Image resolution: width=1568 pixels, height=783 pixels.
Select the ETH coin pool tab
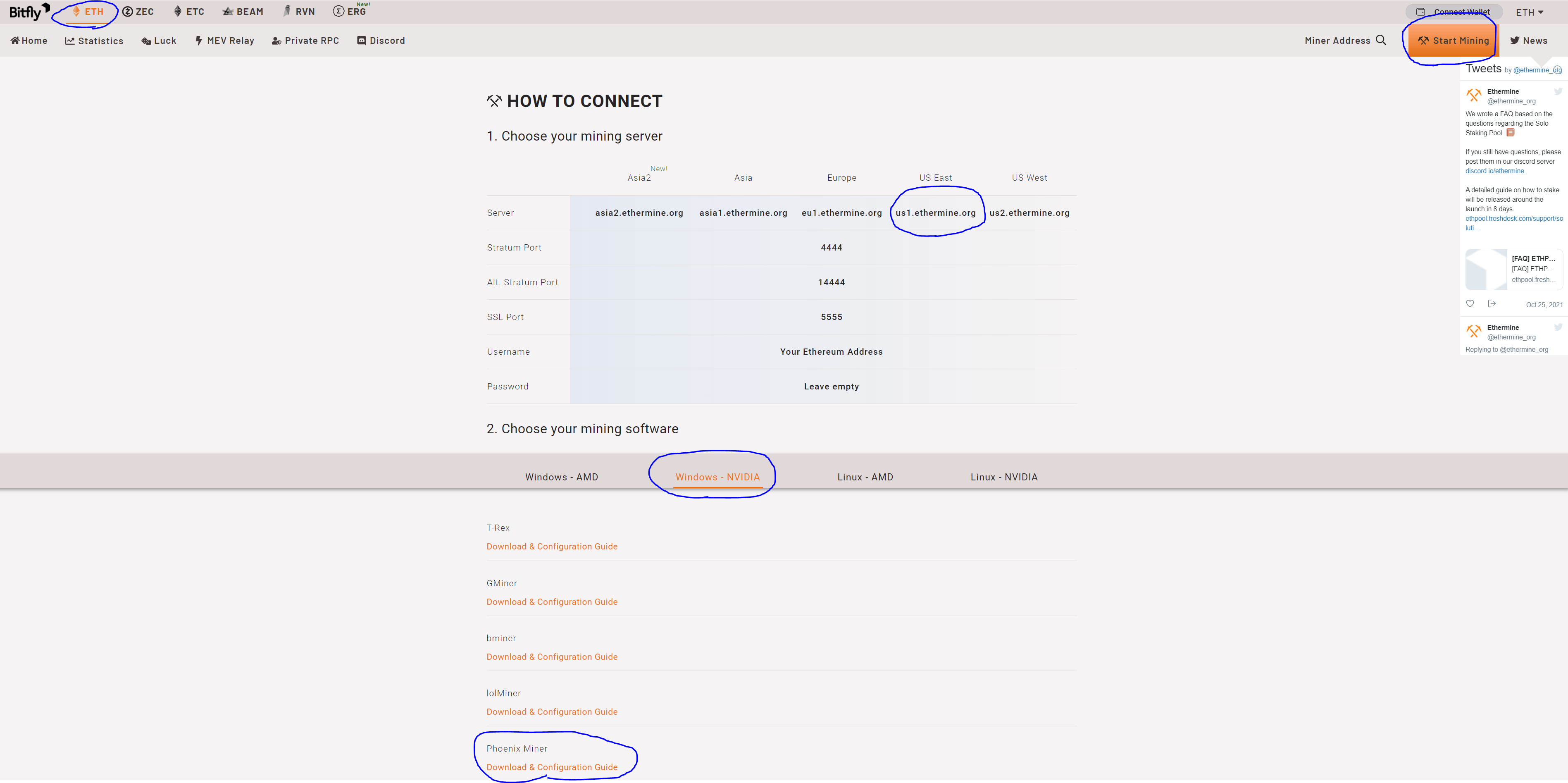(88, 12)
